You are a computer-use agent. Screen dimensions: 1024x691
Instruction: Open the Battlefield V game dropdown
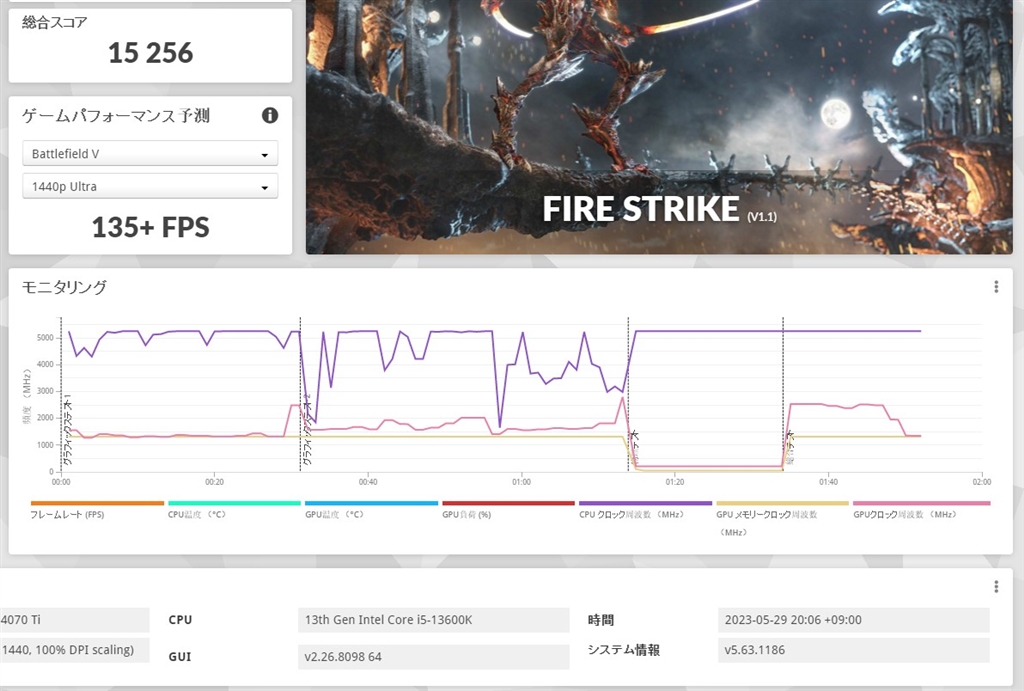[150, 153]
